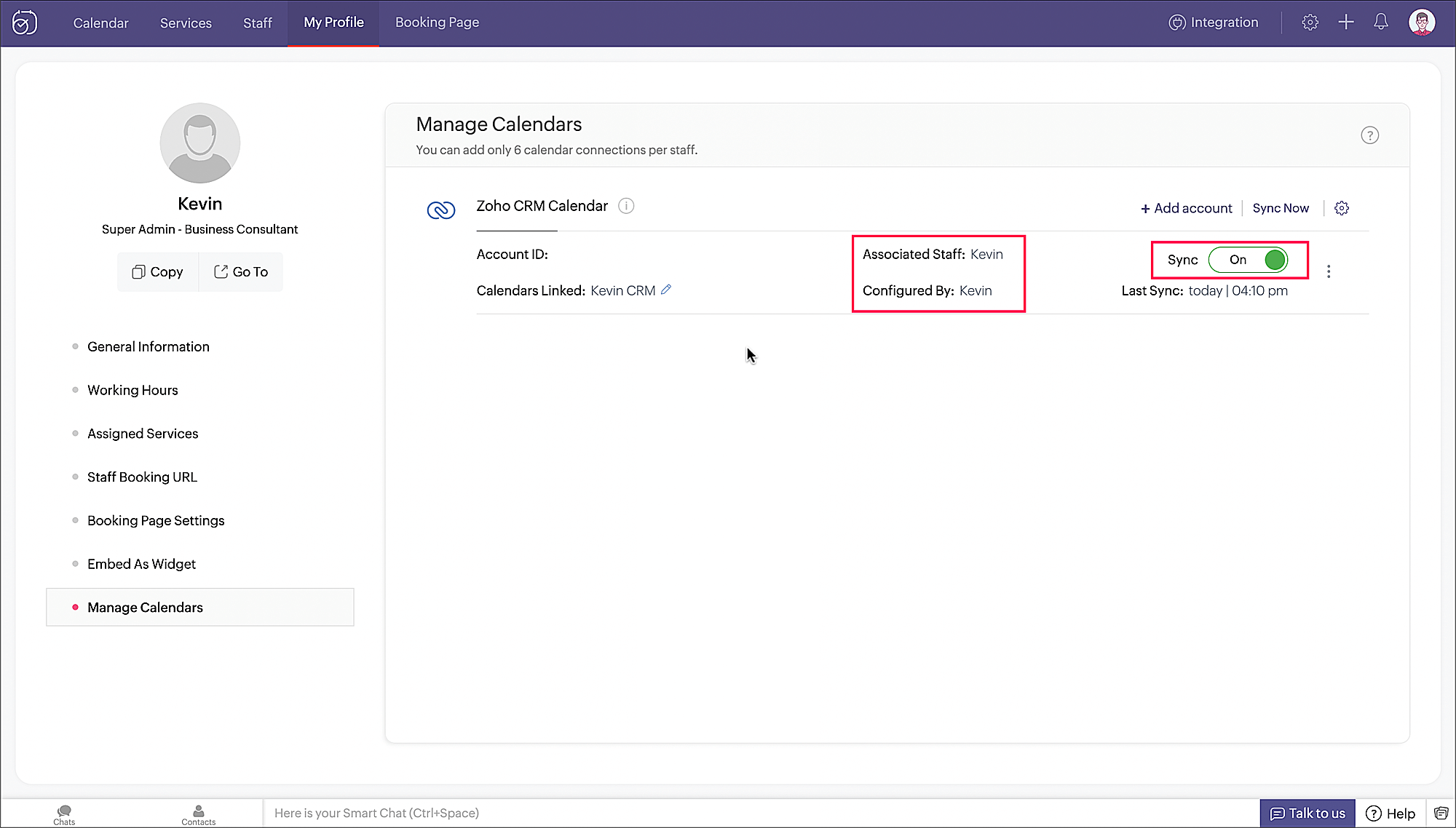Viewport: 1456px width, 828px height.
Task: Open the notifications bell
Action: (1381, 23)
